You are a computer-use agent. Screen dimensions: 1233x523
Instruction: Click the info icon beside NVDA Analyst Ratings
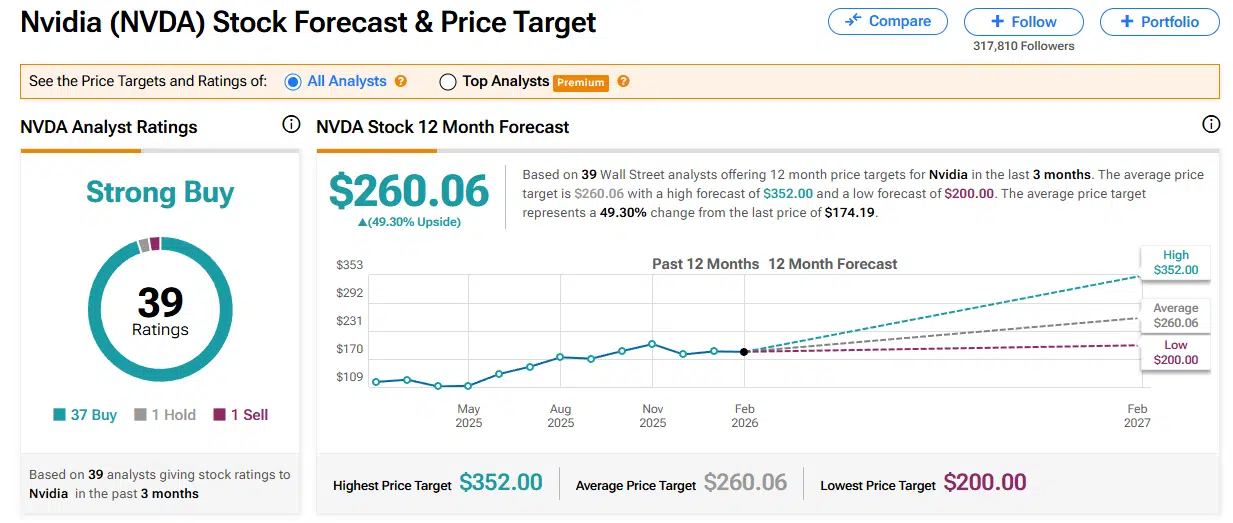291,125
